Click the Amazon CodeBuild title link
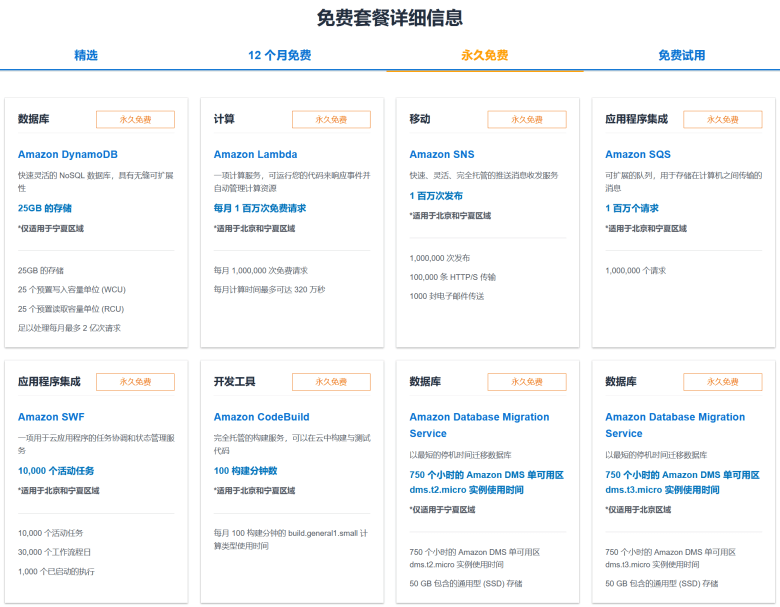 [x=263, y=417]
